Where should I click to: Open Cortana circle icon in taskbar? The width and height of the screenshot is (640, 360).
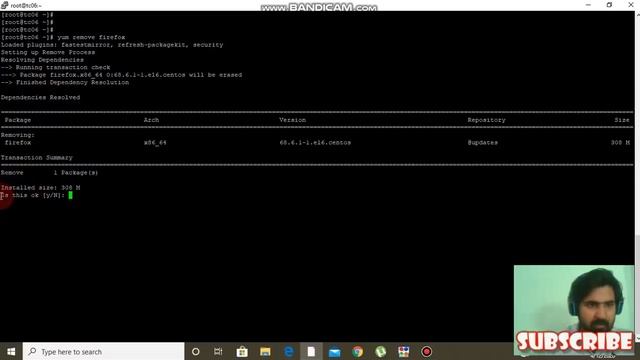point(196,351)
